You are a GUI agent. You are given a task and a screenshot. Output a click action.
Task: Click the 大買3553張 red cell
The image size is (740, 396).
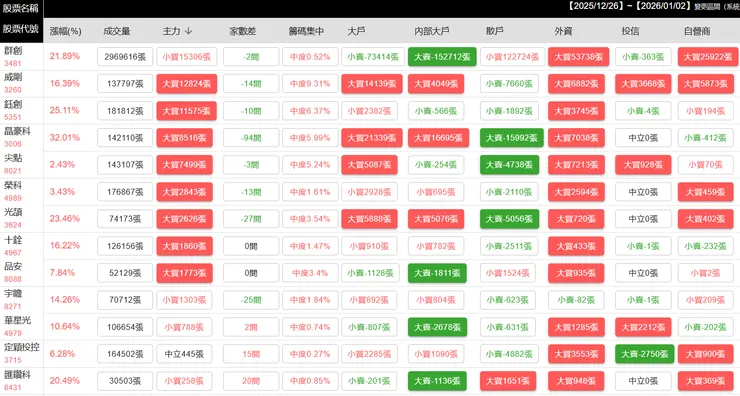click(x=576, y=354)
